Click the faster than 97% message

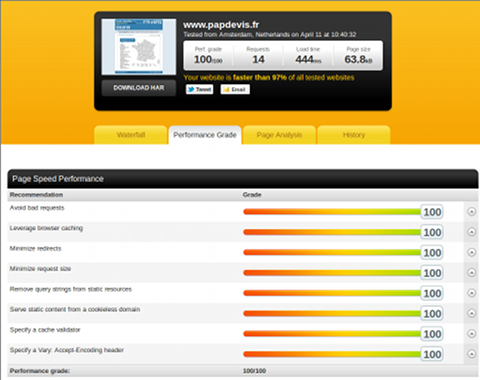269,78
